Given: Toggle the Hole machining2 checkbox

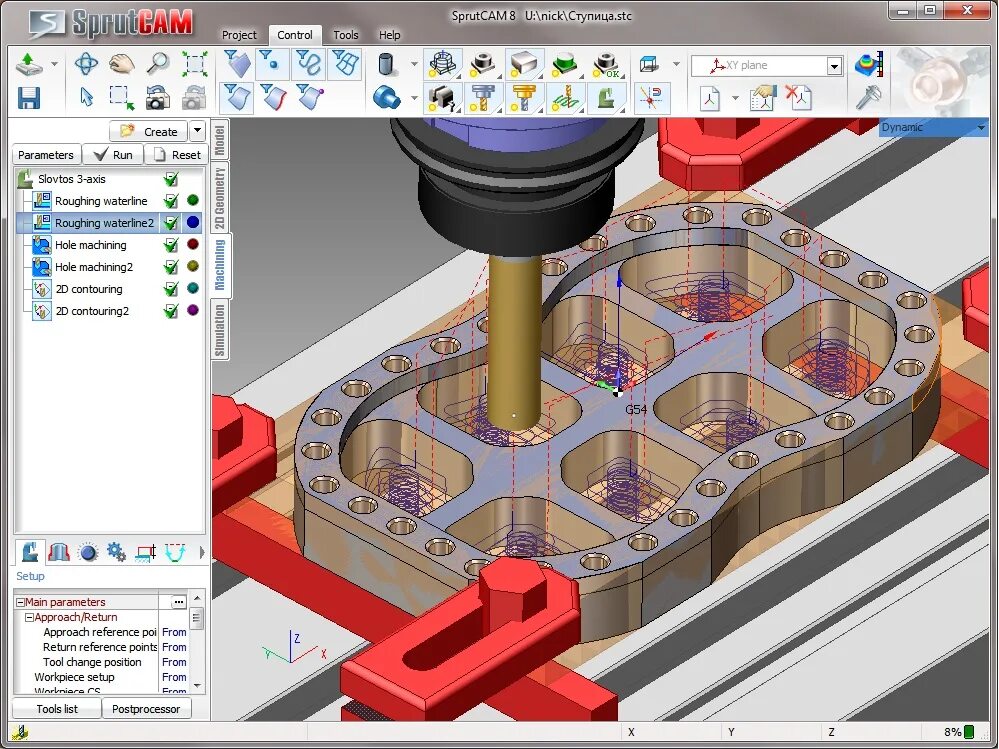Looking at the screenshot, I should (x=171, y=267).
